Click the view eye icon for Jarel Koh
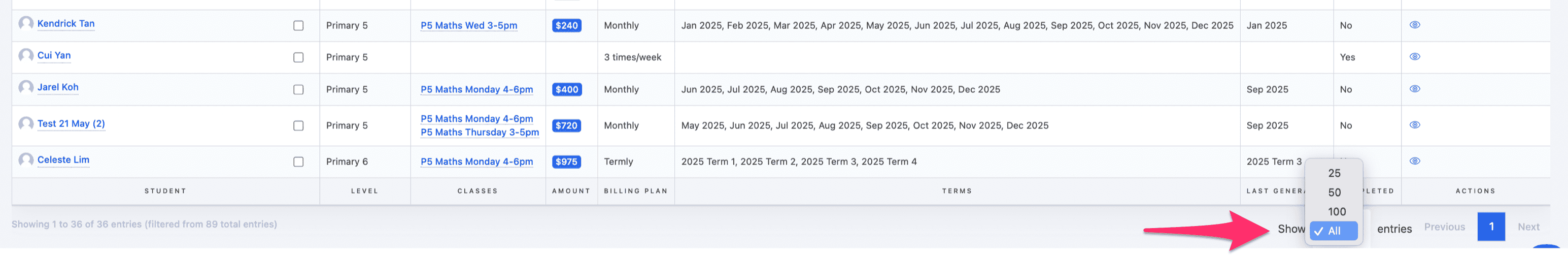Viewport: 1568px width, 255px height. (x=1415, y=89)
